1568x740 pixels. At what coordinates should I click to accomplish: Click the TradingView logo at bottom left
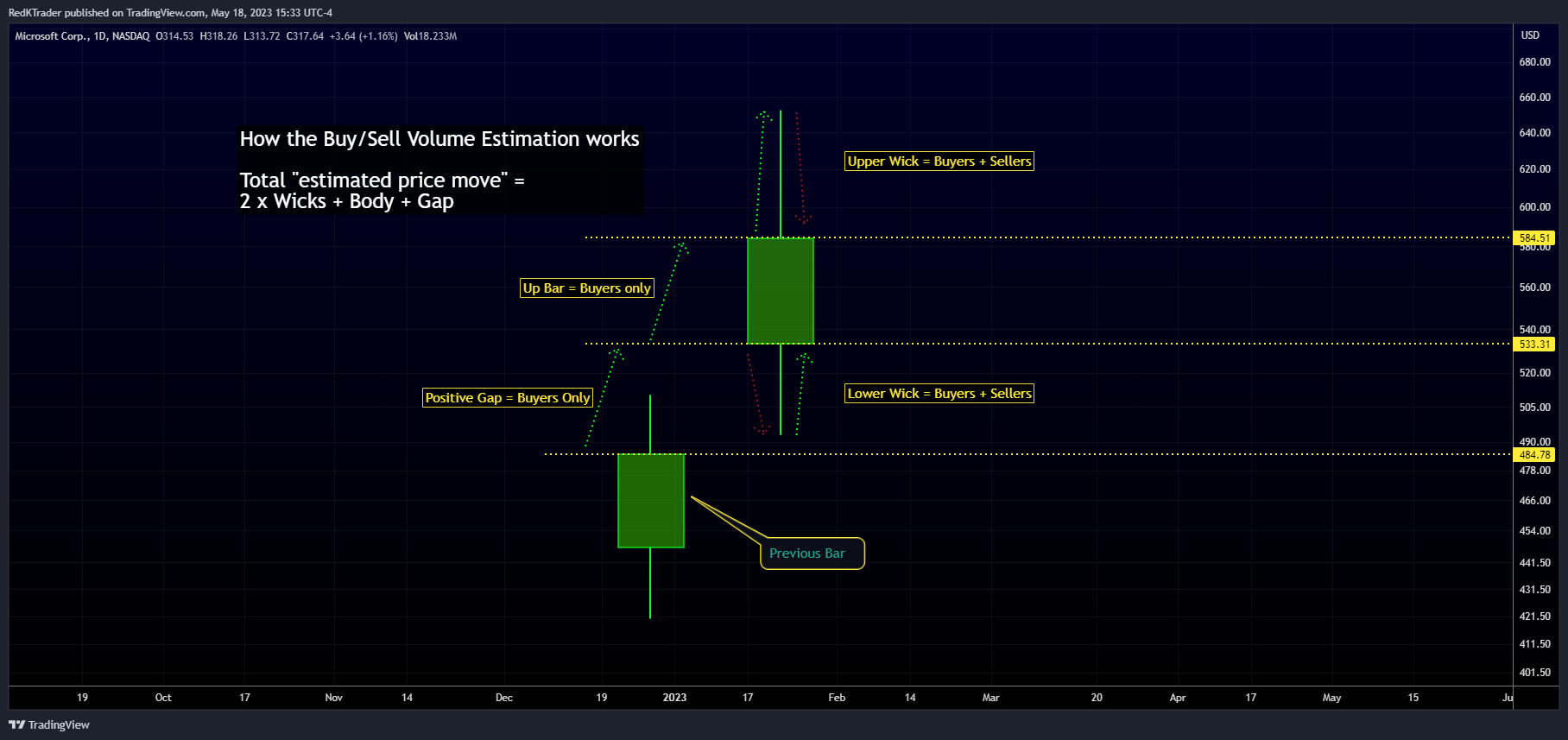point(49,724)
